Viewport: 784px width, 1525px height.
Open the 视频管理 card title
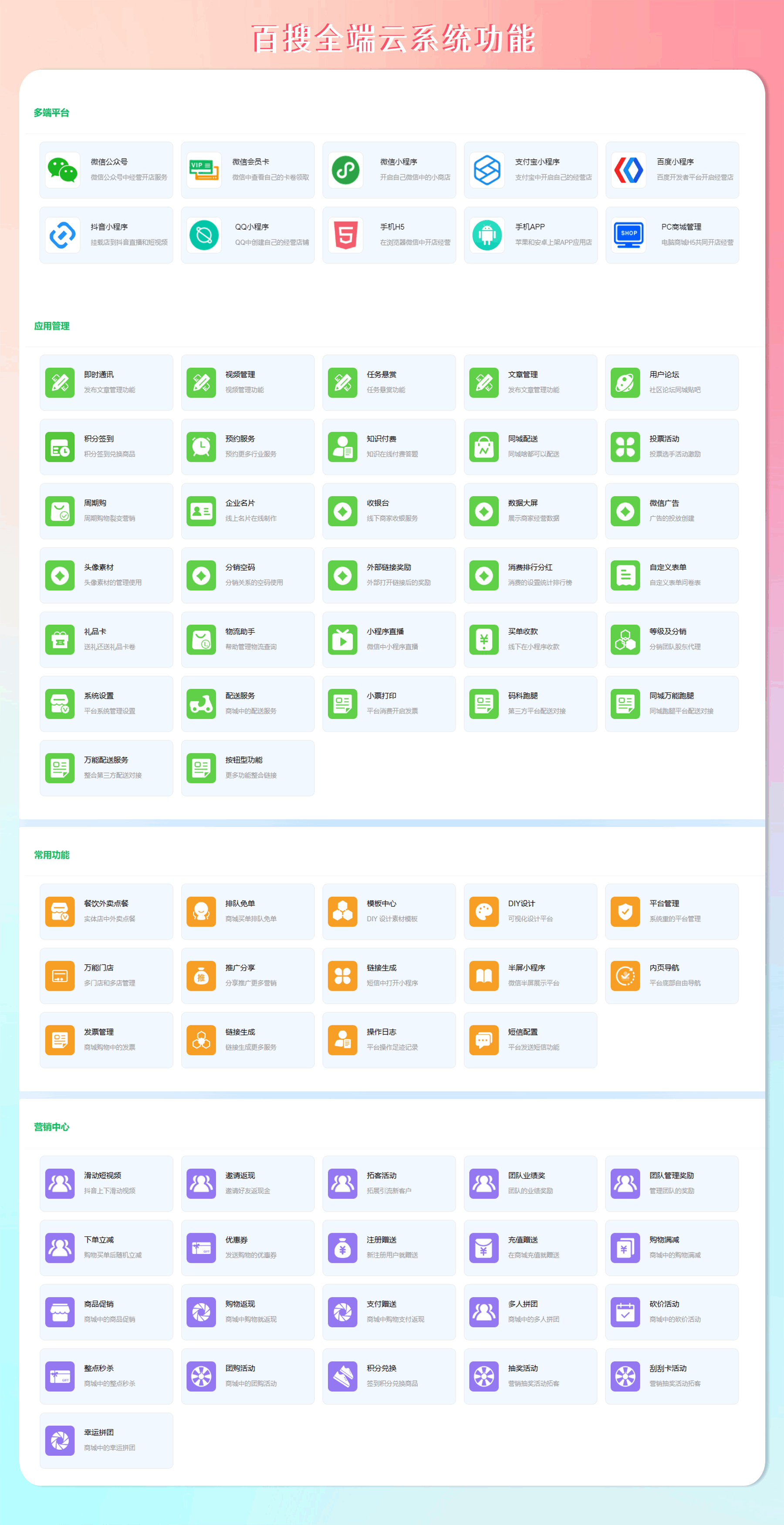(x=240, y=375)
